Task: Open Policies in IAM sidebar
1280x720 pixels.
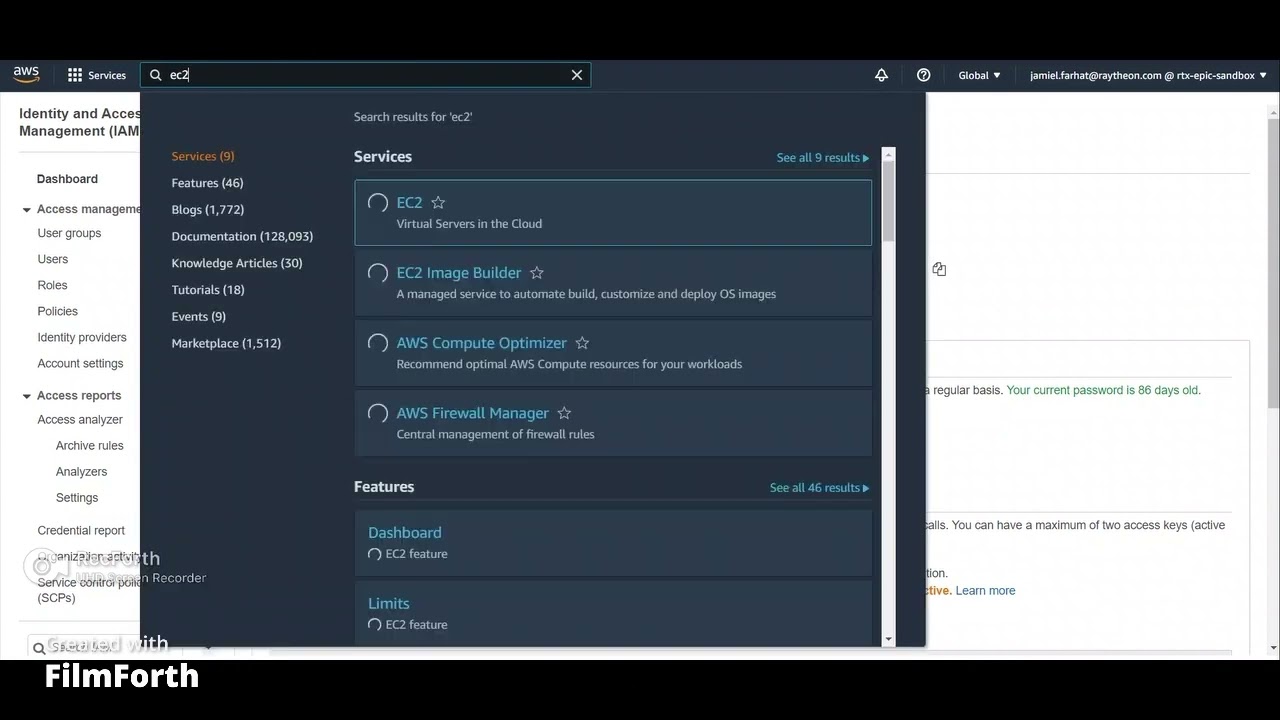Action: click(57, 311)
